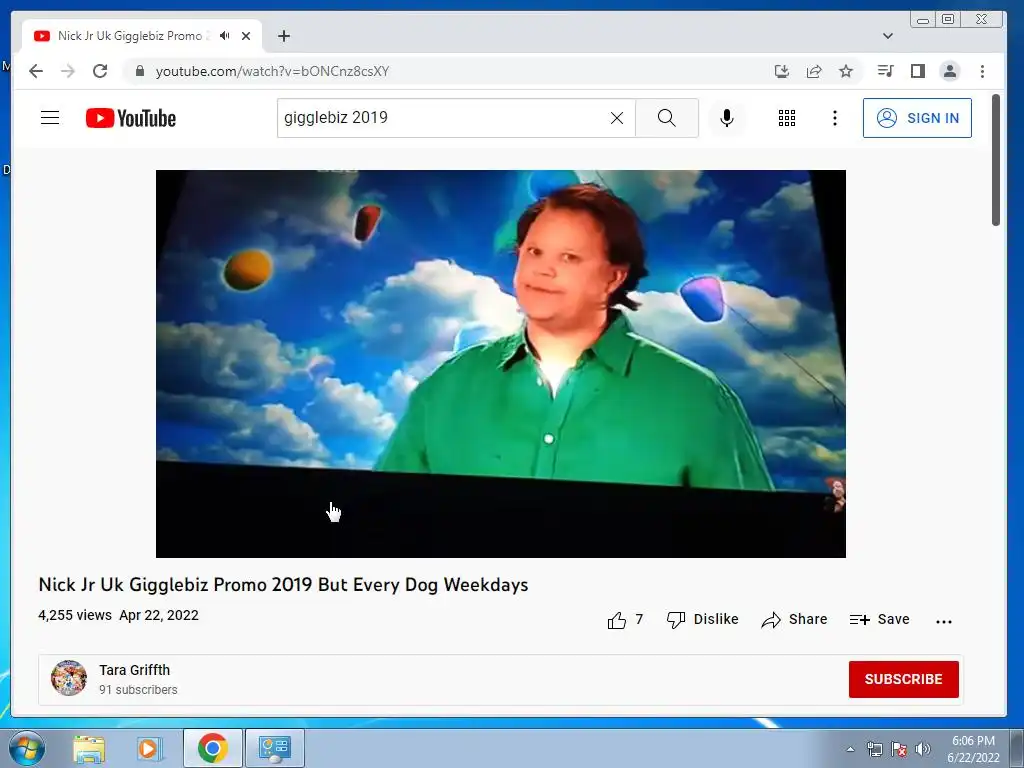Mute the tab via the speaker icon

point(225,36)
